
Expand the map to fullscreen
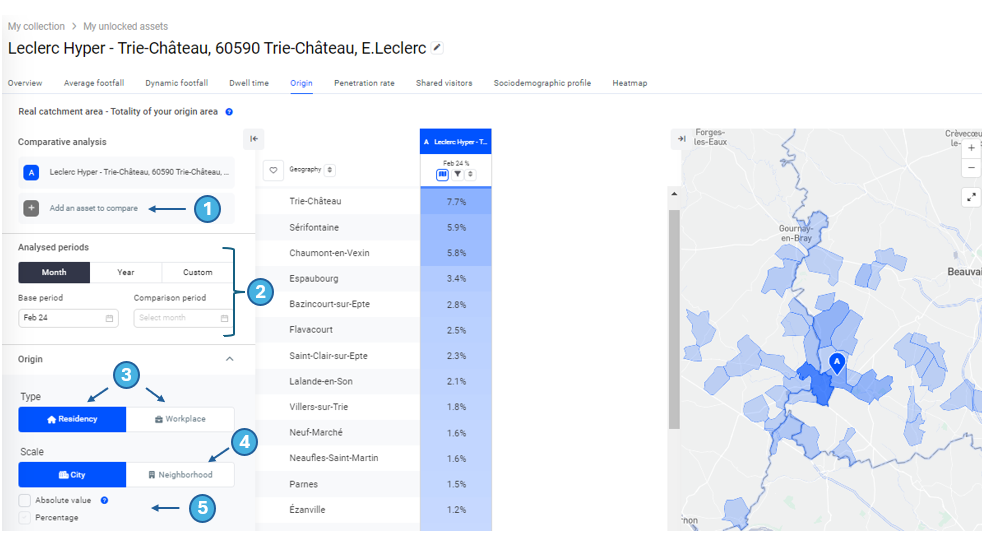(971, 197)
